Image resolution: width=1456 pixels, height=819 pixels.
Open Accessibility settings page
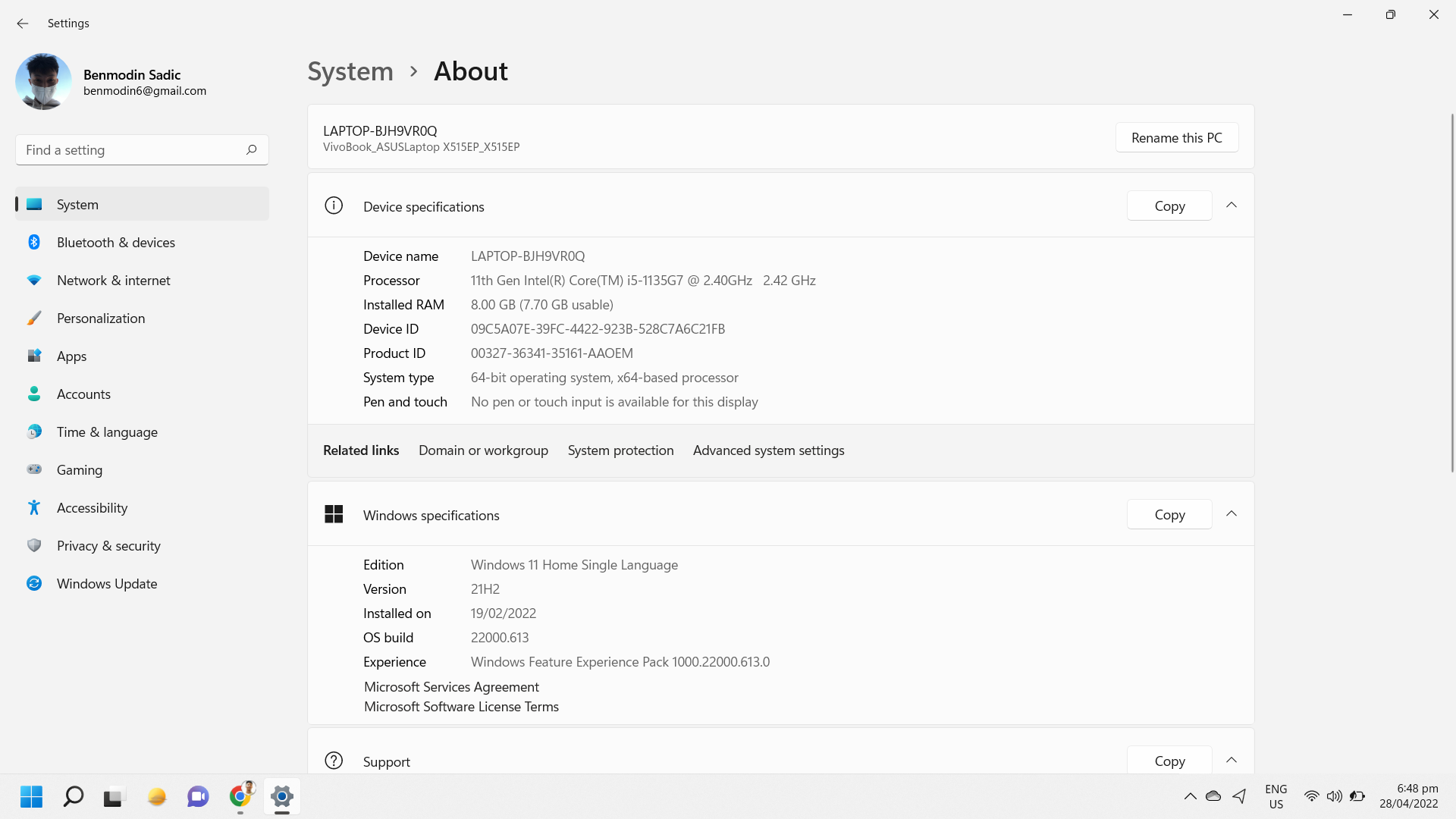[x=92, y=508]
